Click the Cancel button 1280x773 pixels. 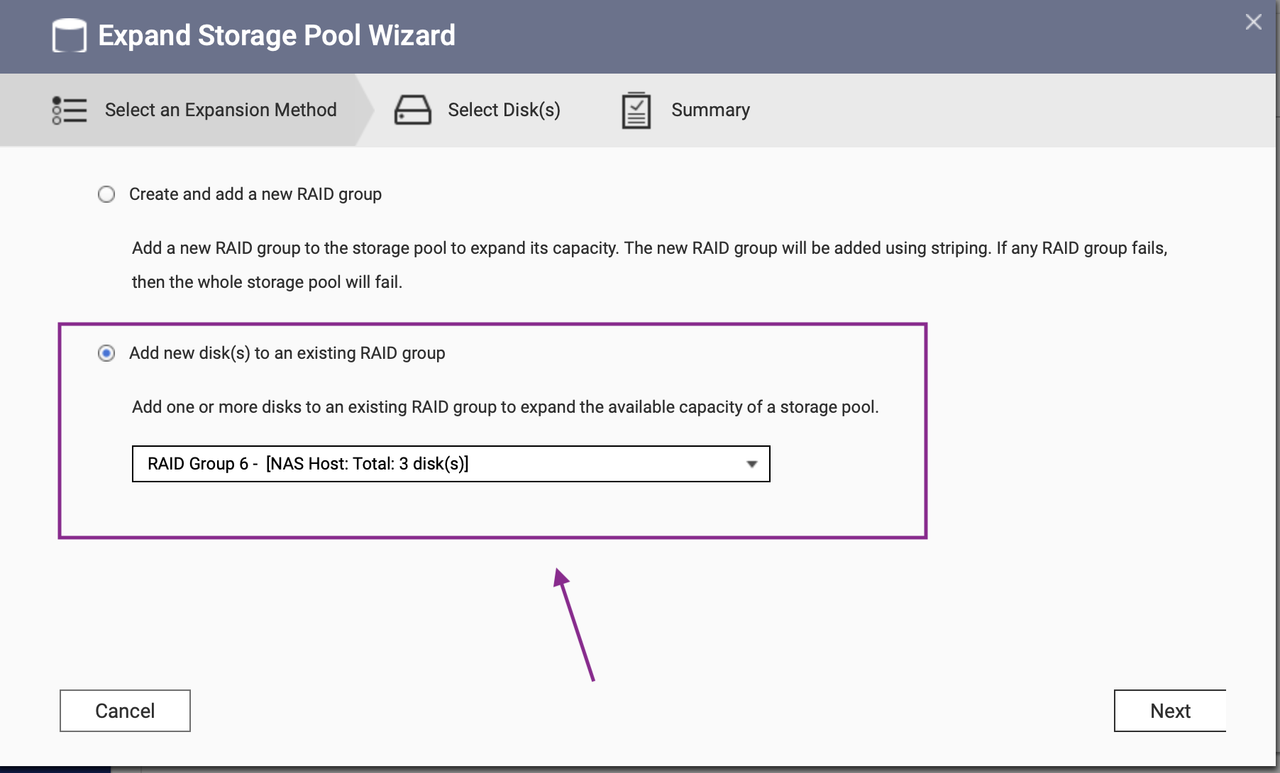[x=124, y=710]
